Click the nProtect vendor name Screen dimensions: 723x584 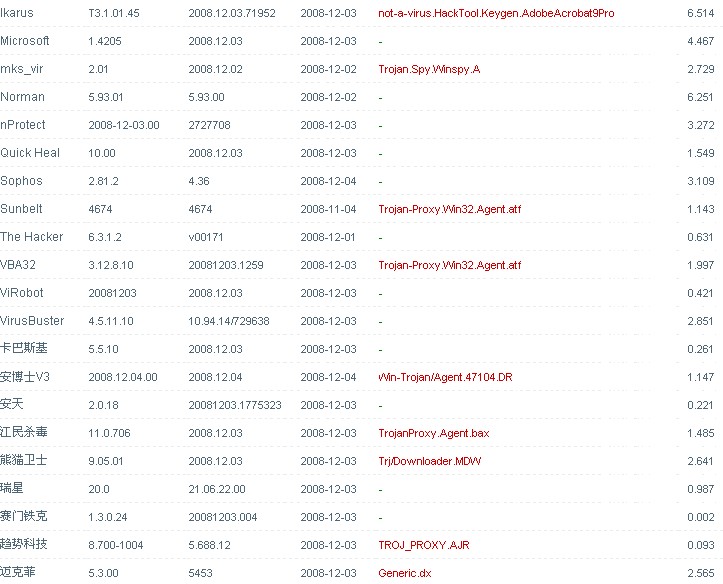click(23, 125)
